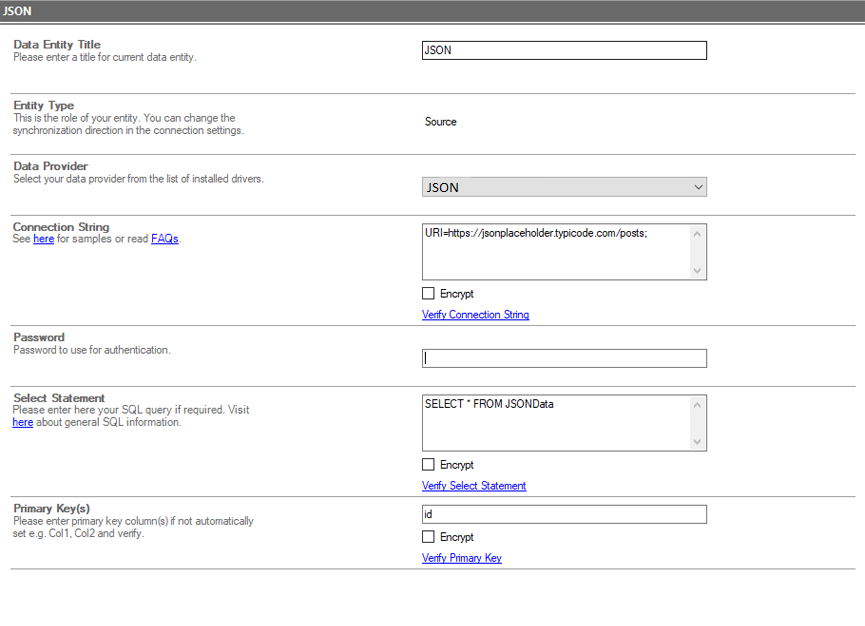
Task: Click inside the Connection String text area
Action: coord(555,251)
